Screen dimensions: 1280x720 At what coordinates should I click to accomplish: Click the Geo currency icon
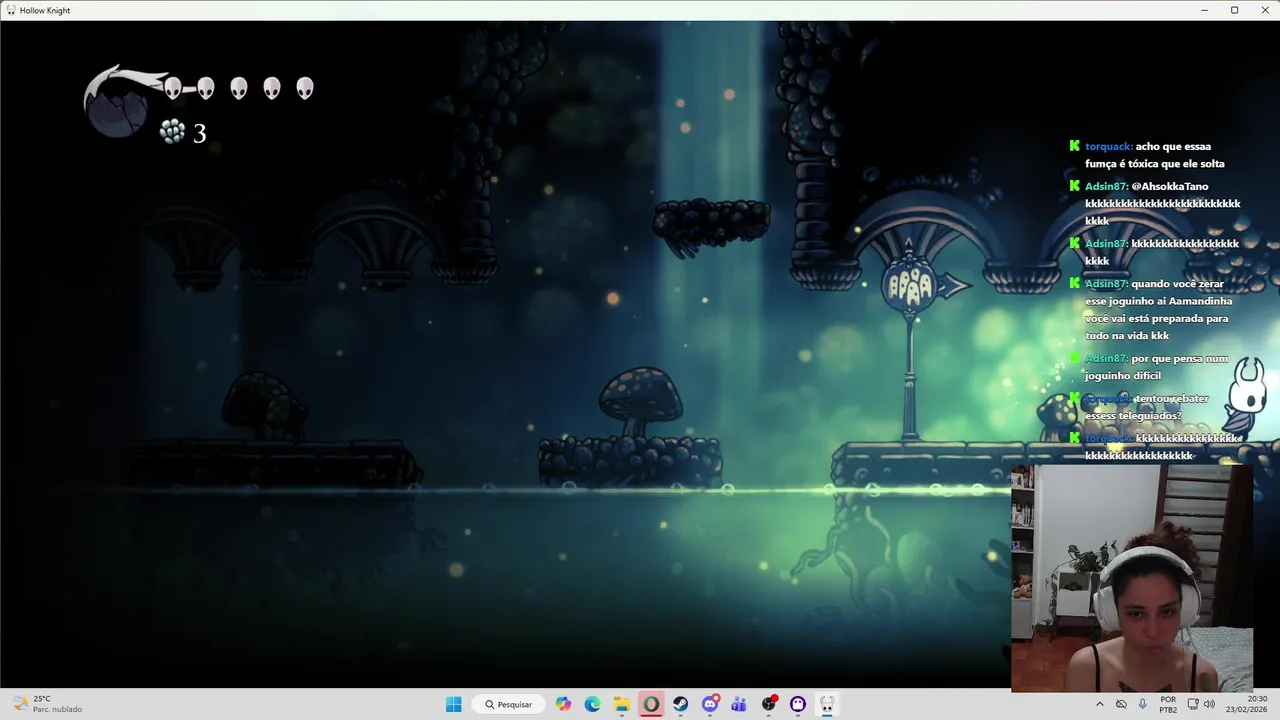[172, 131]
